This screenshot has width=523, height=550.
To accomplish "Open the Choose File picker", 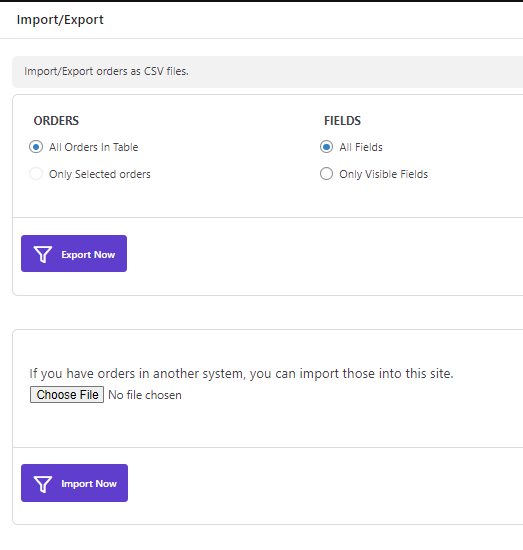I will (67, 395).
